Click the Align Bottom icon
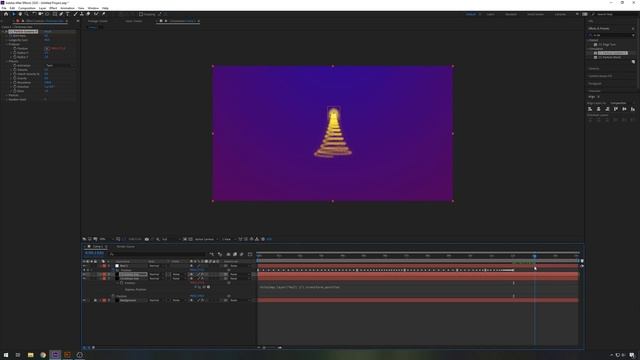 click(x=633, y=109)
